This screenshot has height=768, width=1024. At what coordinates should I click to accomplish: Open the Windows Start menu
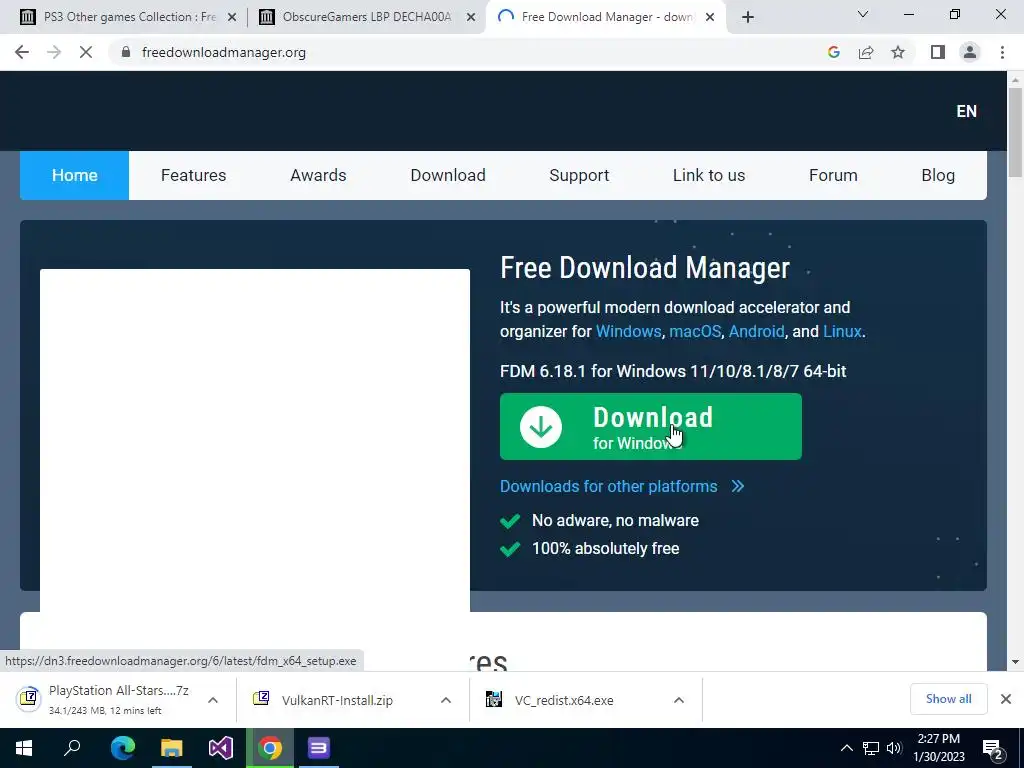coord(24,748)
